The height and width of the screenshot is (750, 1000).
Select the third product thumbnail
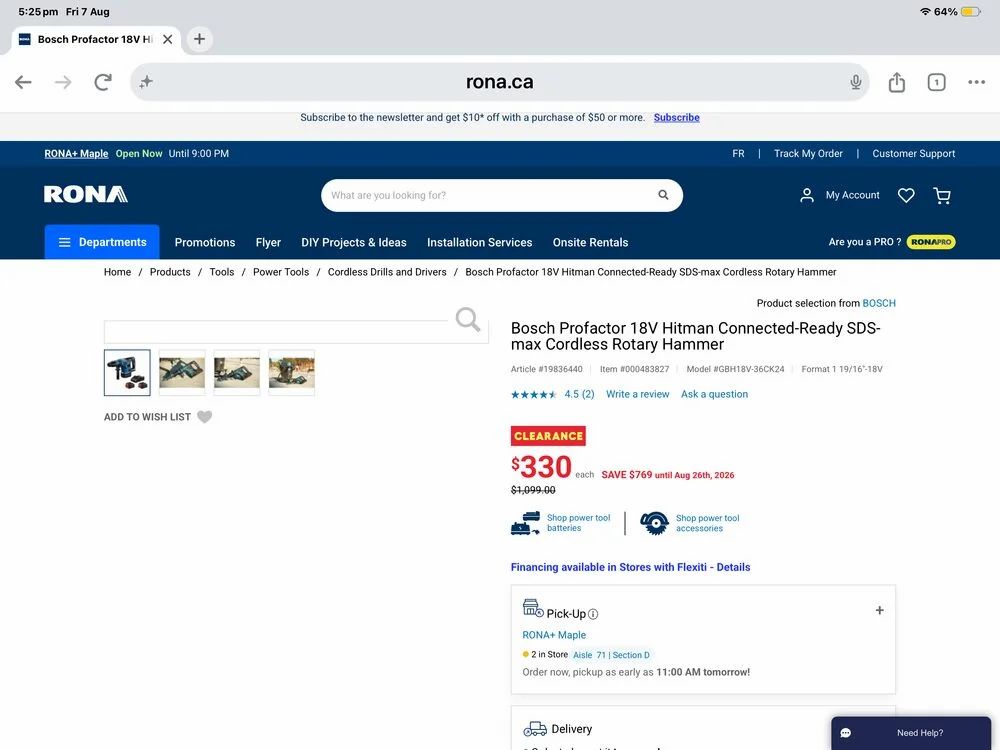pyautogui.click(x=237, y=372)
